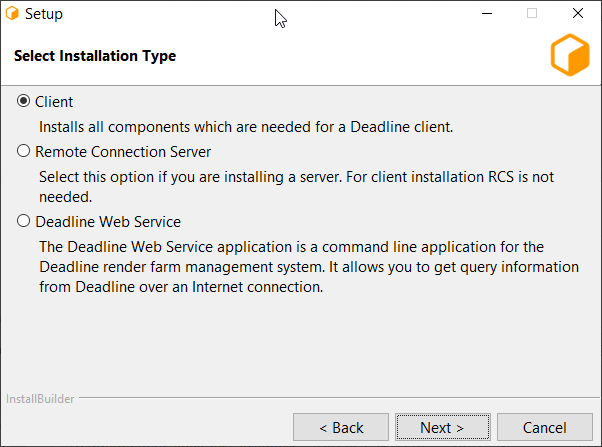Click the InstallBuilder label at bottom left
Screen dimensions: 602x447
pyautogui.click(x=40, y=398)
